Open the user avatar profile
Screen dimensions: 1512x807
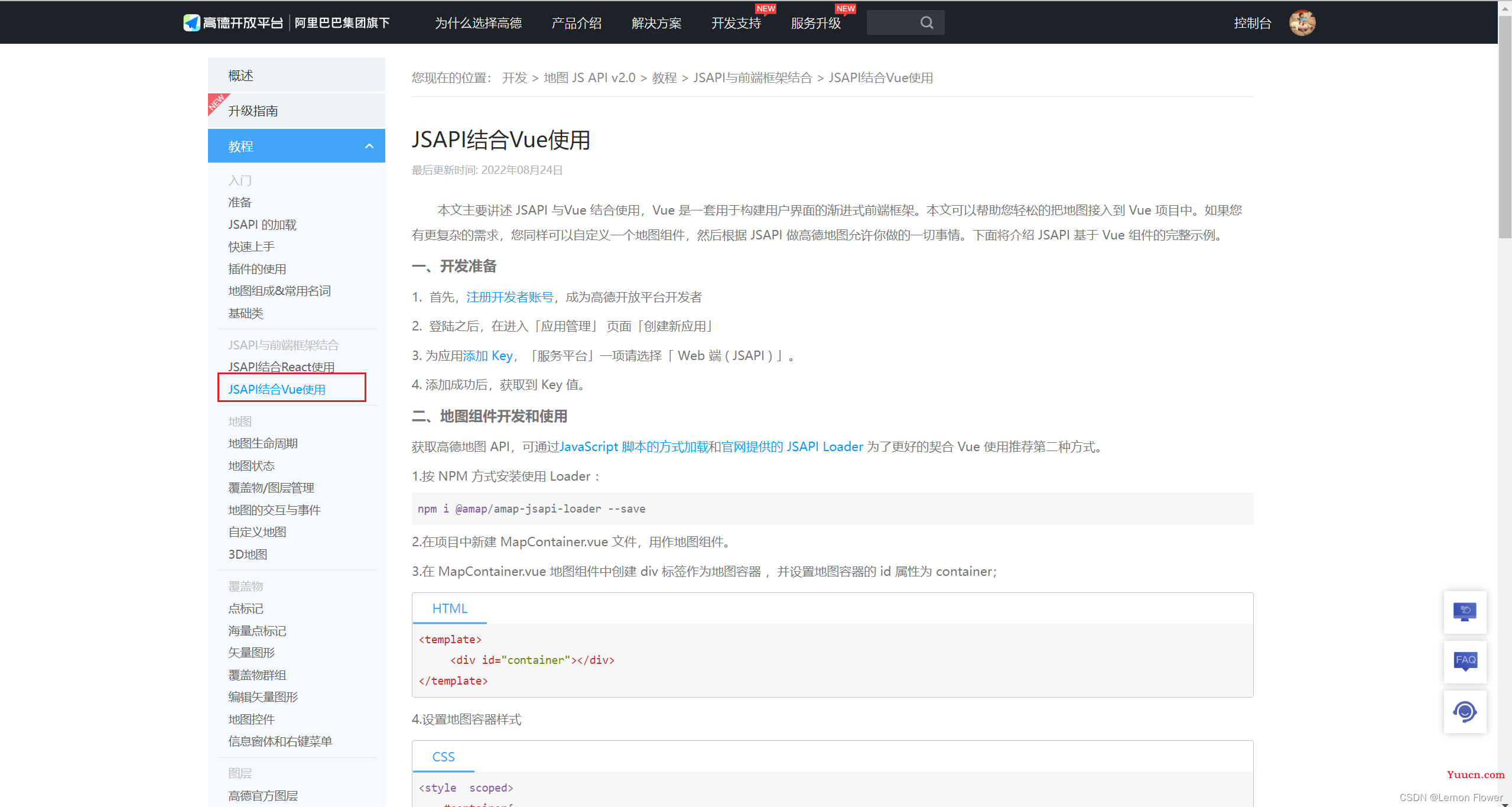tap(1302, 22)
